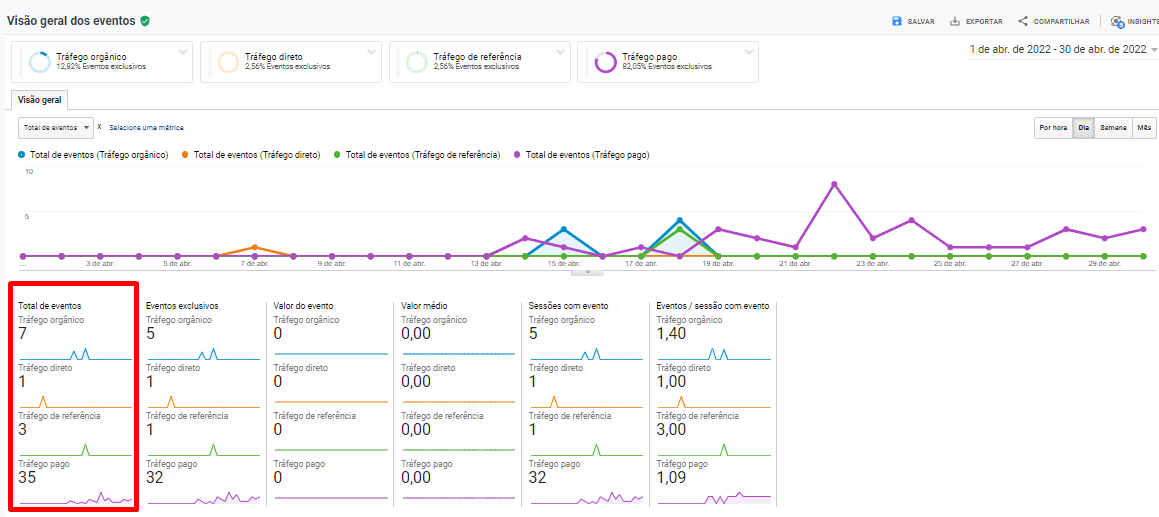Expand the Tráfego direto segment chevron
The width and height of the screenshot is (1159, 517).
pyautogui.click(x=371, y=52)
